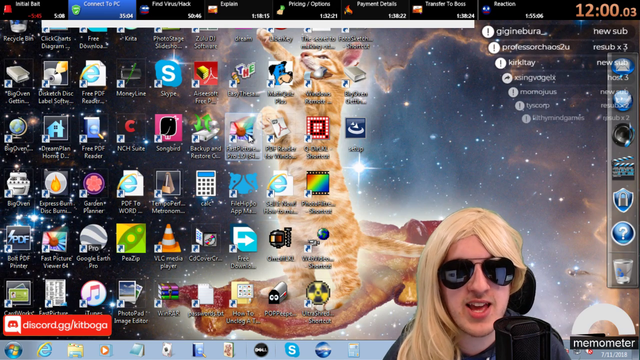Open the Q-Dir red grid shortcut
This screenshot has height=360, width=640.
click(318, 137)
